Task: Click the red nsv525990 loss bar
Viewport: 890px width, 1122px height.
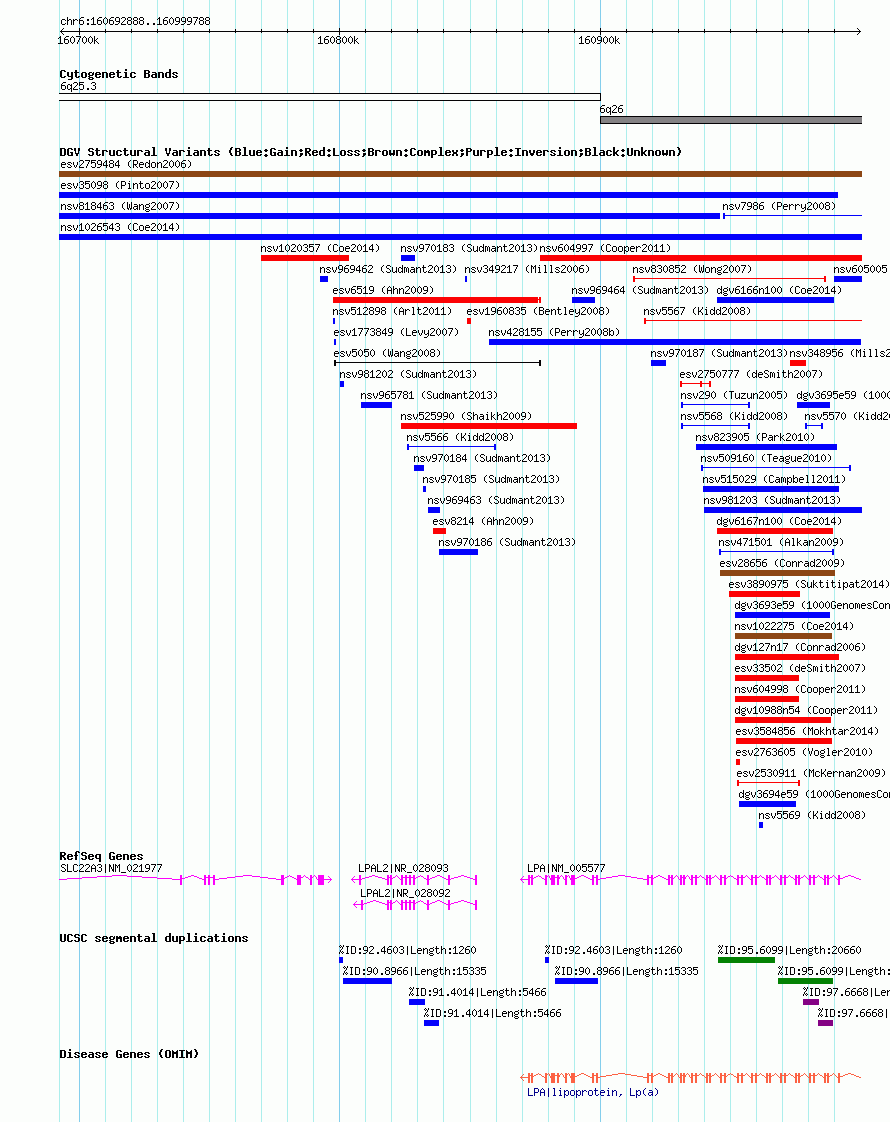Action: [x=489, y=426]
